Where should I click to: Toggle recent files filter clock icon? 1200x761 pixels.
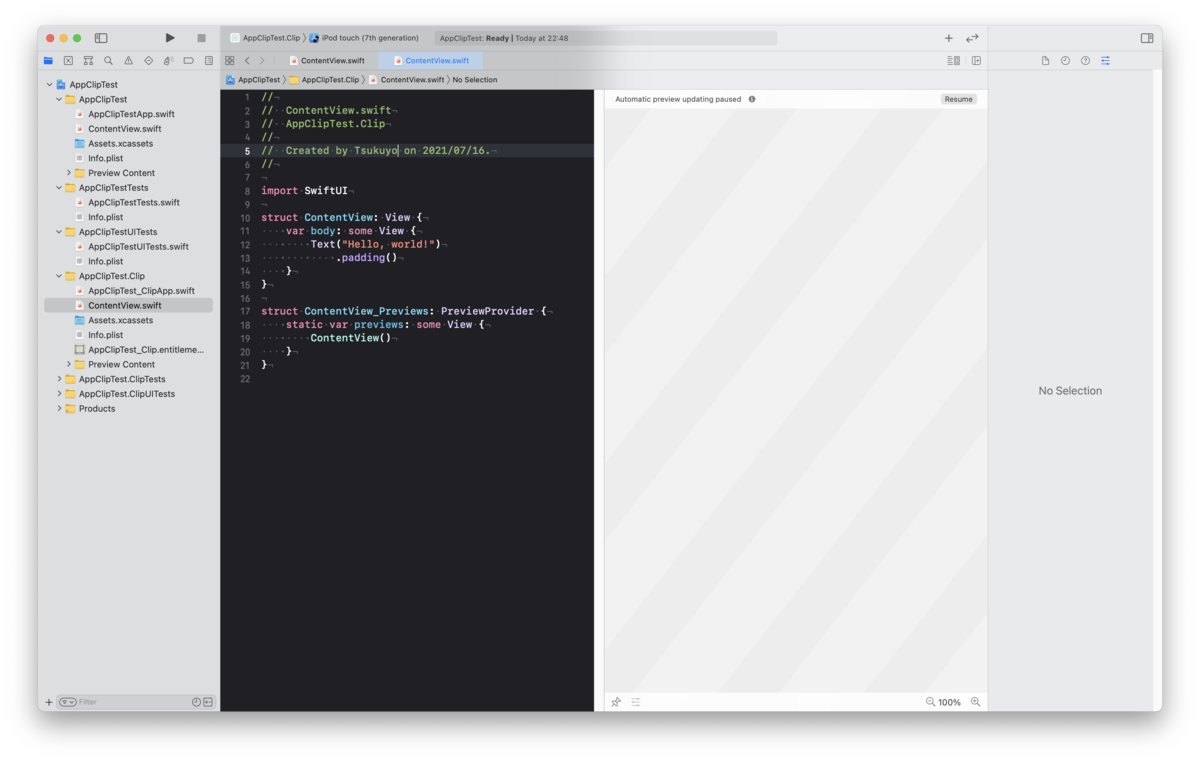click(196, 702)
